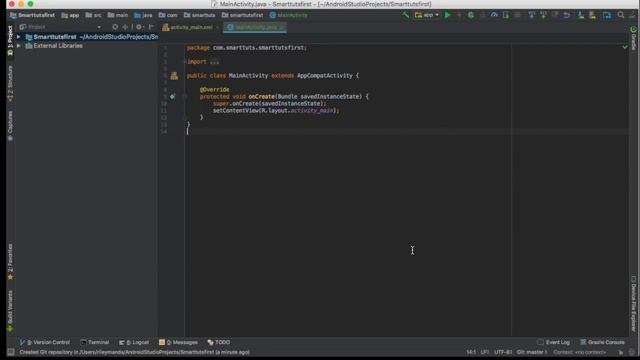Click activity_main in the setContentView line
The height and width of the screenshot is (360, 640).
[312, 111]
